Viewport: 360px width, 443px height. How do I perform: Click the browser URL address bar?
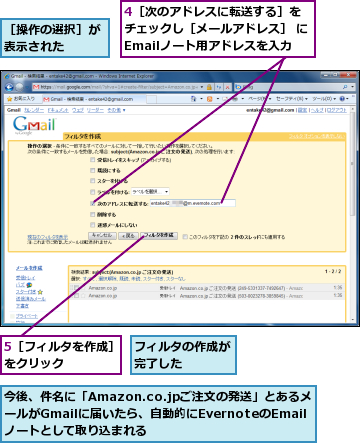pyautogui.click(x=118, y=87)
